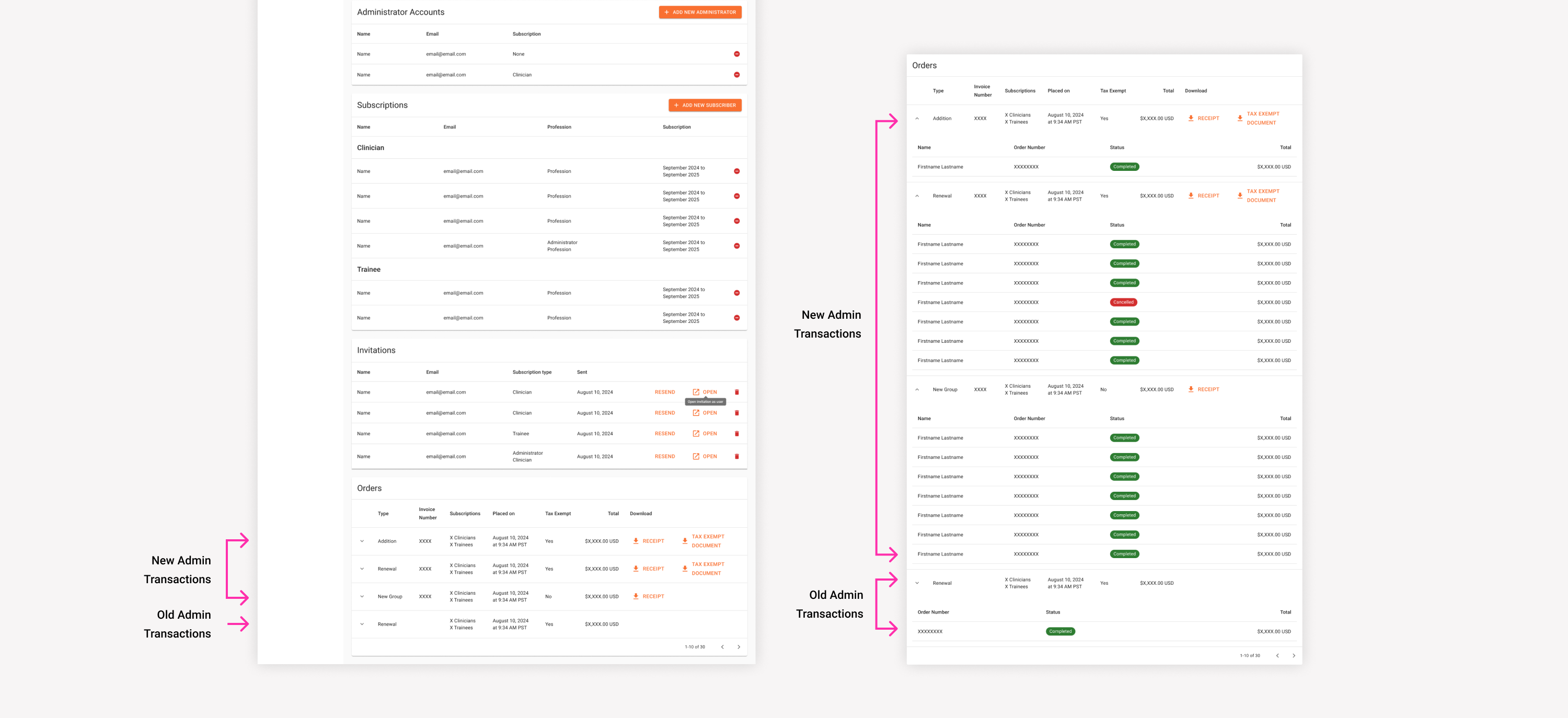This screenshot has width=1568, height=718.
Task: Resend the Administrator Clinician invitation
Action: pos(664,456)
